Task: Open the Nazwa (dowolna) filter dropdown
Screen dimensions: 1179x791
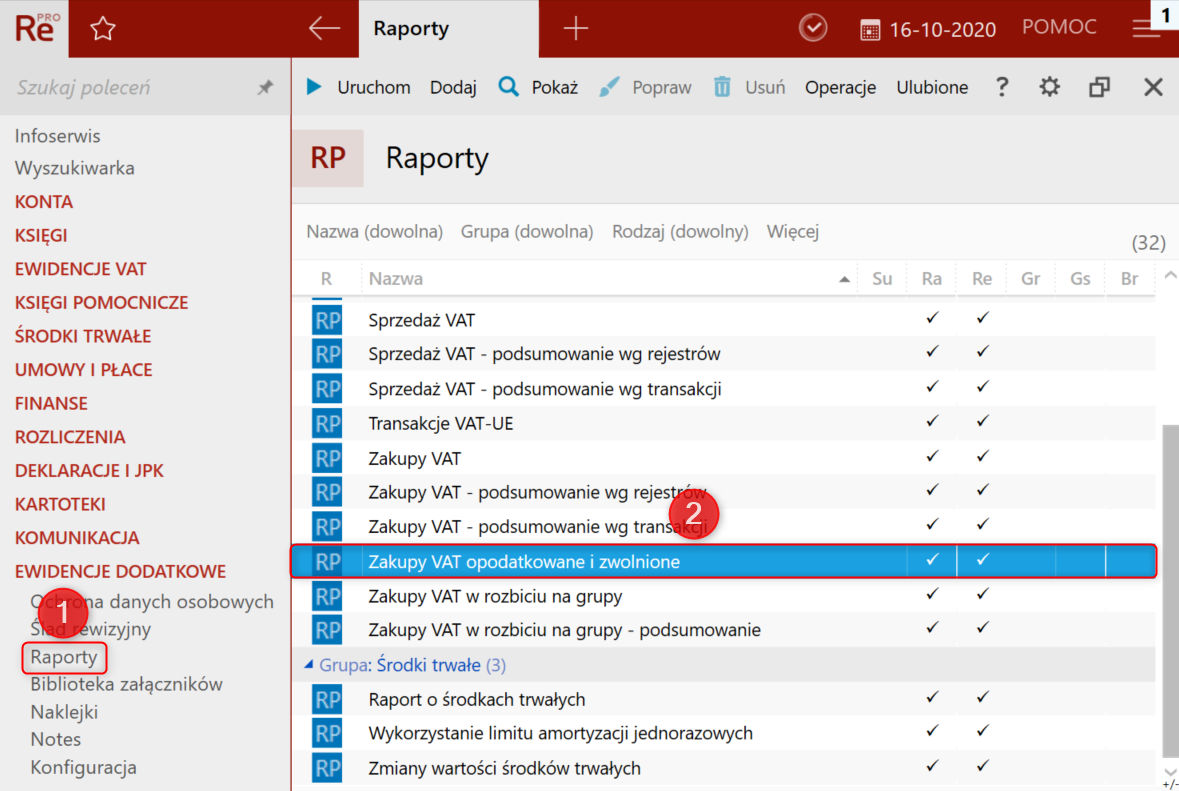Action: tap(374, 232)
